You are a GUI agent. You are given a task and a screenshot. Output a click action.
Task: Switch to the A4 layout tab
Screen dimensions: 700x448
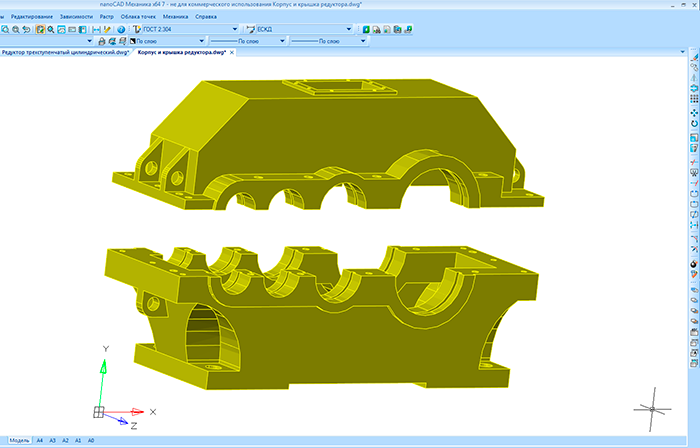click(40, 440)
